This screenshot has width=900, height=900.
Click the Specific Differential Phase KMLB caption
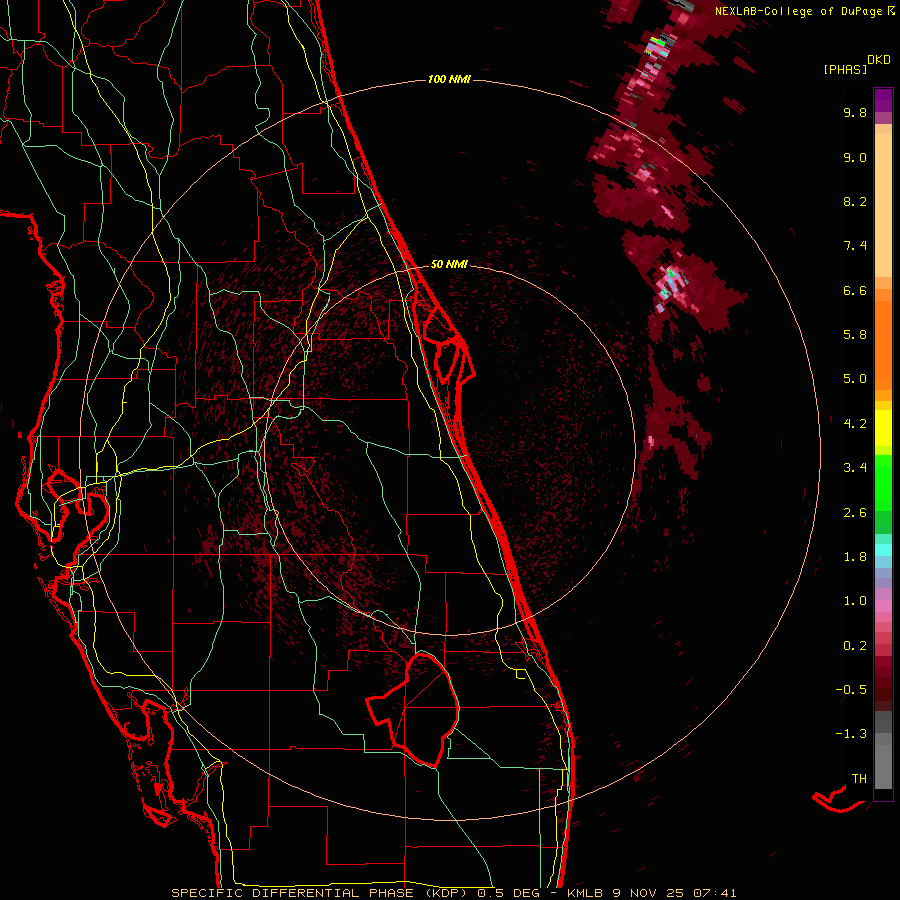coord(453,893)
